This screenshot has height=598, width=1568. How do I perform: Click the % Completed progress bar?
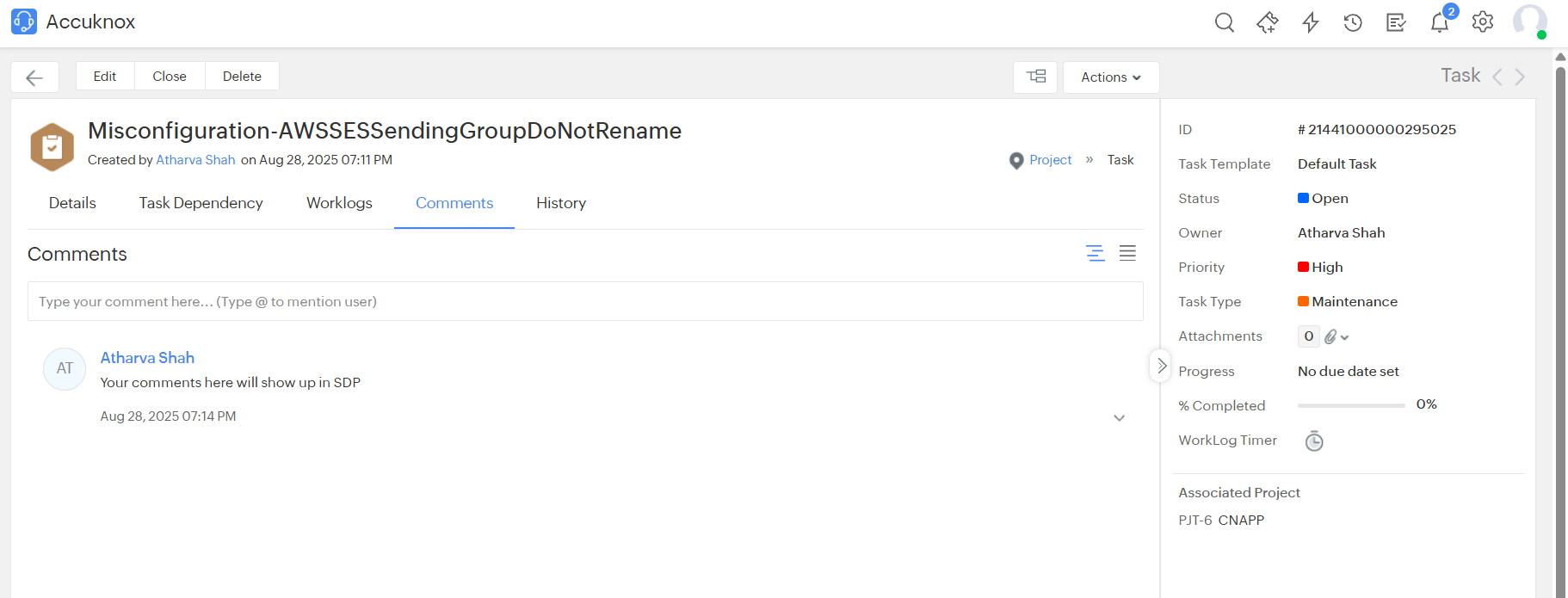pos(1350,405)
